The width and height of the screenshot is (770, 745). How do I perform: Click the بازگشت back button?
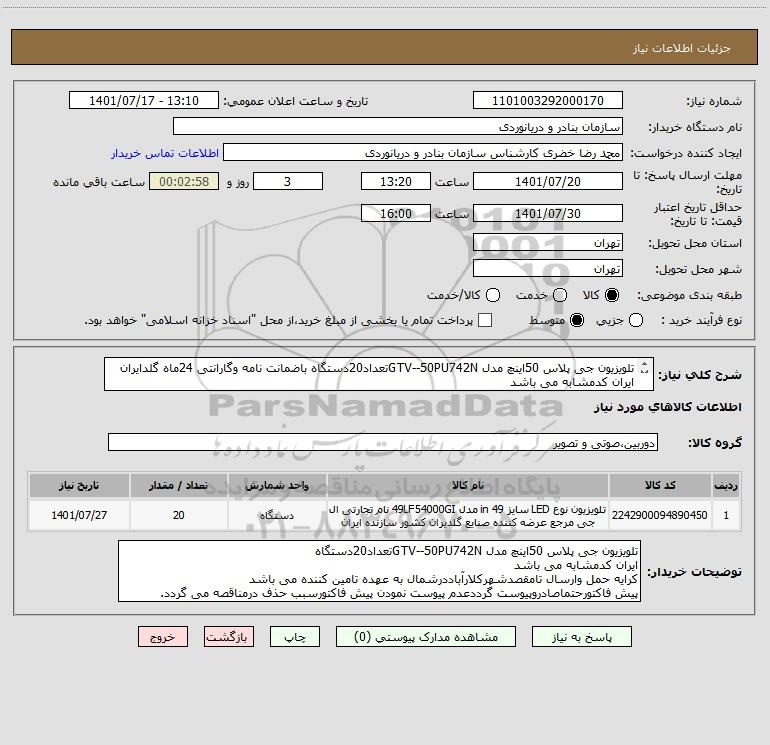click(229, 637)
